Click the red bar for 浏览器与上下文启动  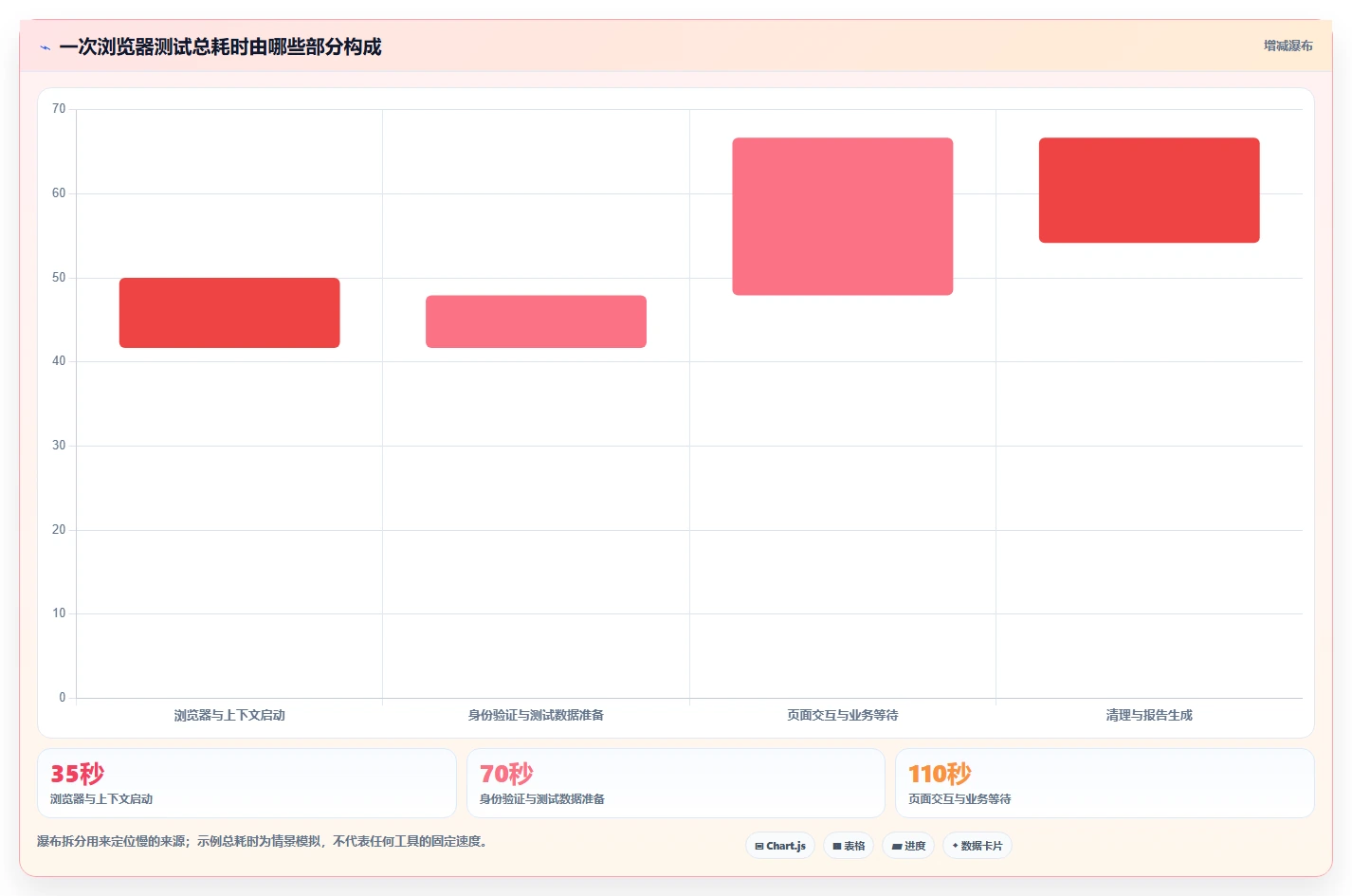229,313
